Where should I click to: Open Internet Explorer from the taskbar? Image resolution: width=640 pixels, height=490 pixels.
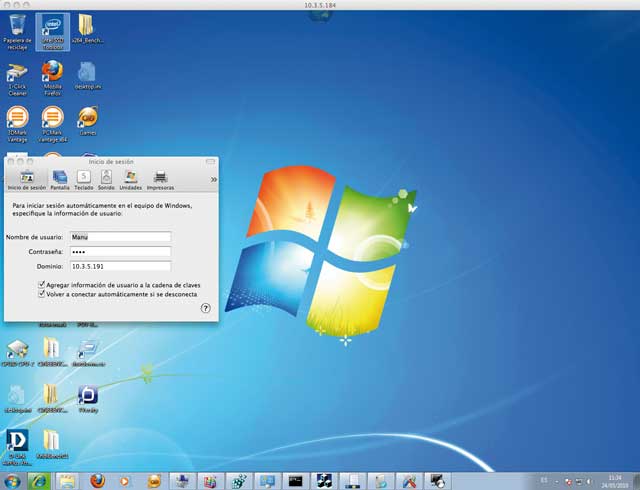(x=39, y=481)
